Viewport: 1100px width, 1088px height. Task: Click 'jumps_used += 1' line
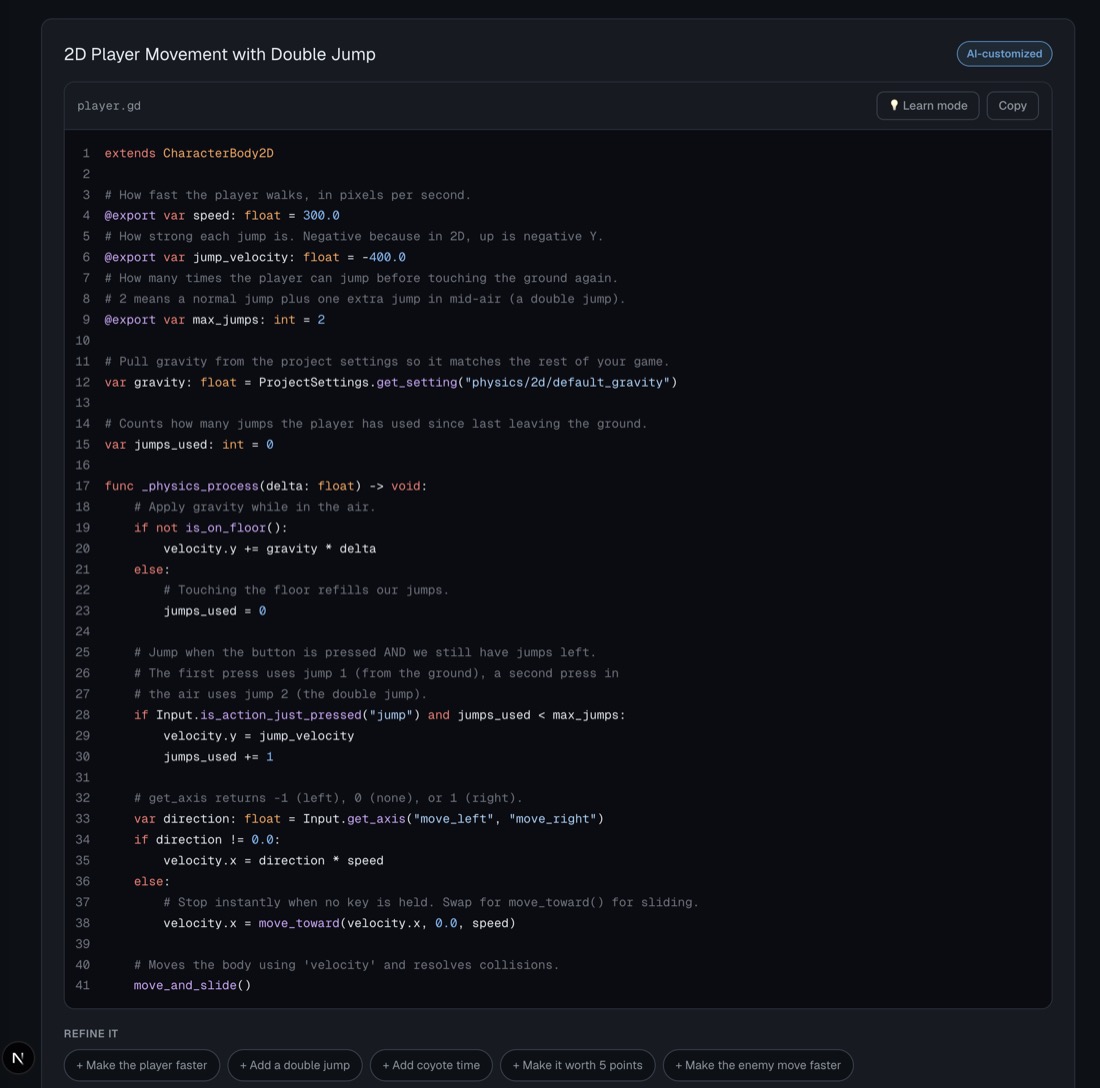coord(218,757)
